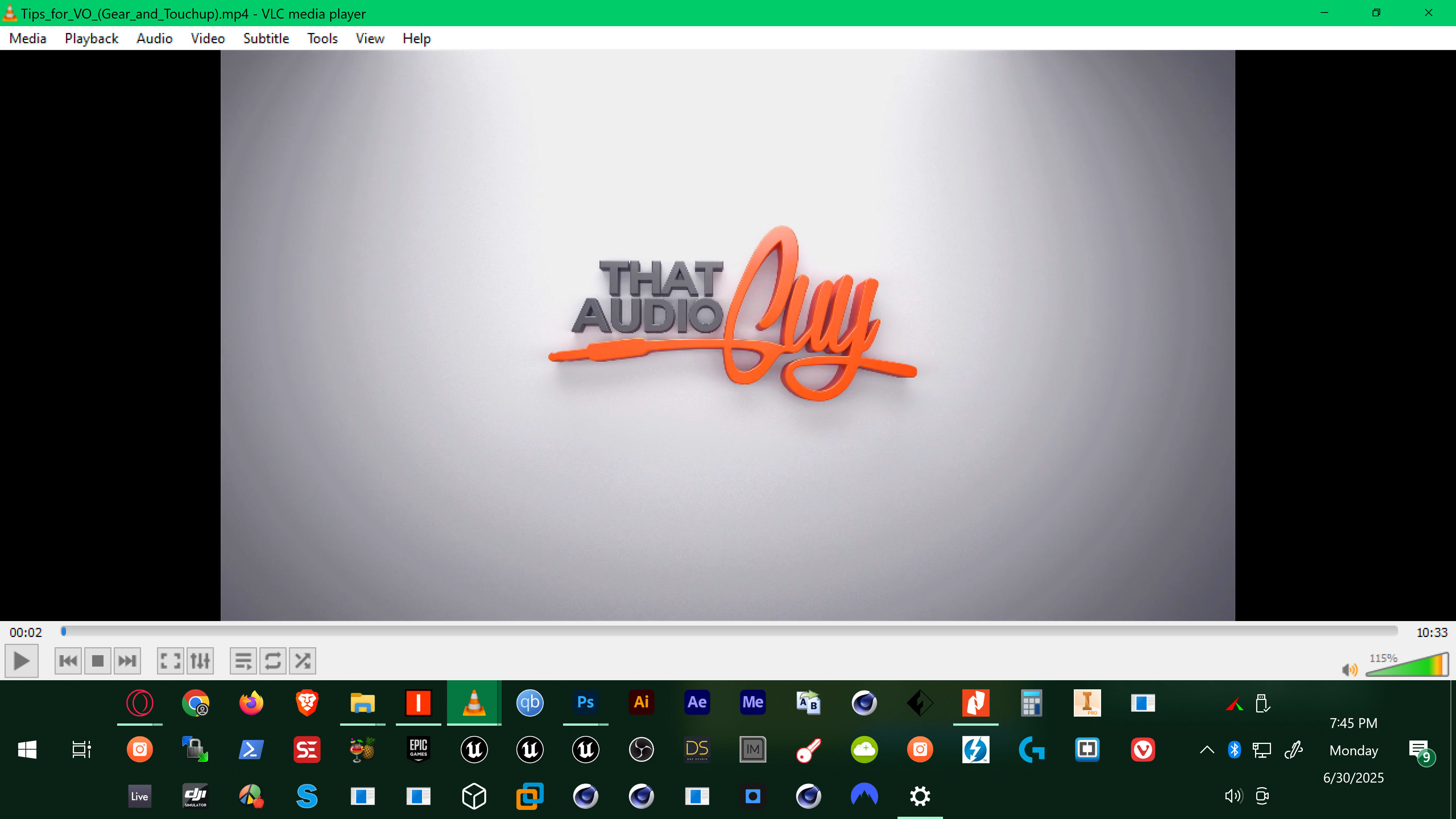This screenshot has width=1456, height=819.
Task: Show the playlist with the playlist icon
Action: pos(243,661)
